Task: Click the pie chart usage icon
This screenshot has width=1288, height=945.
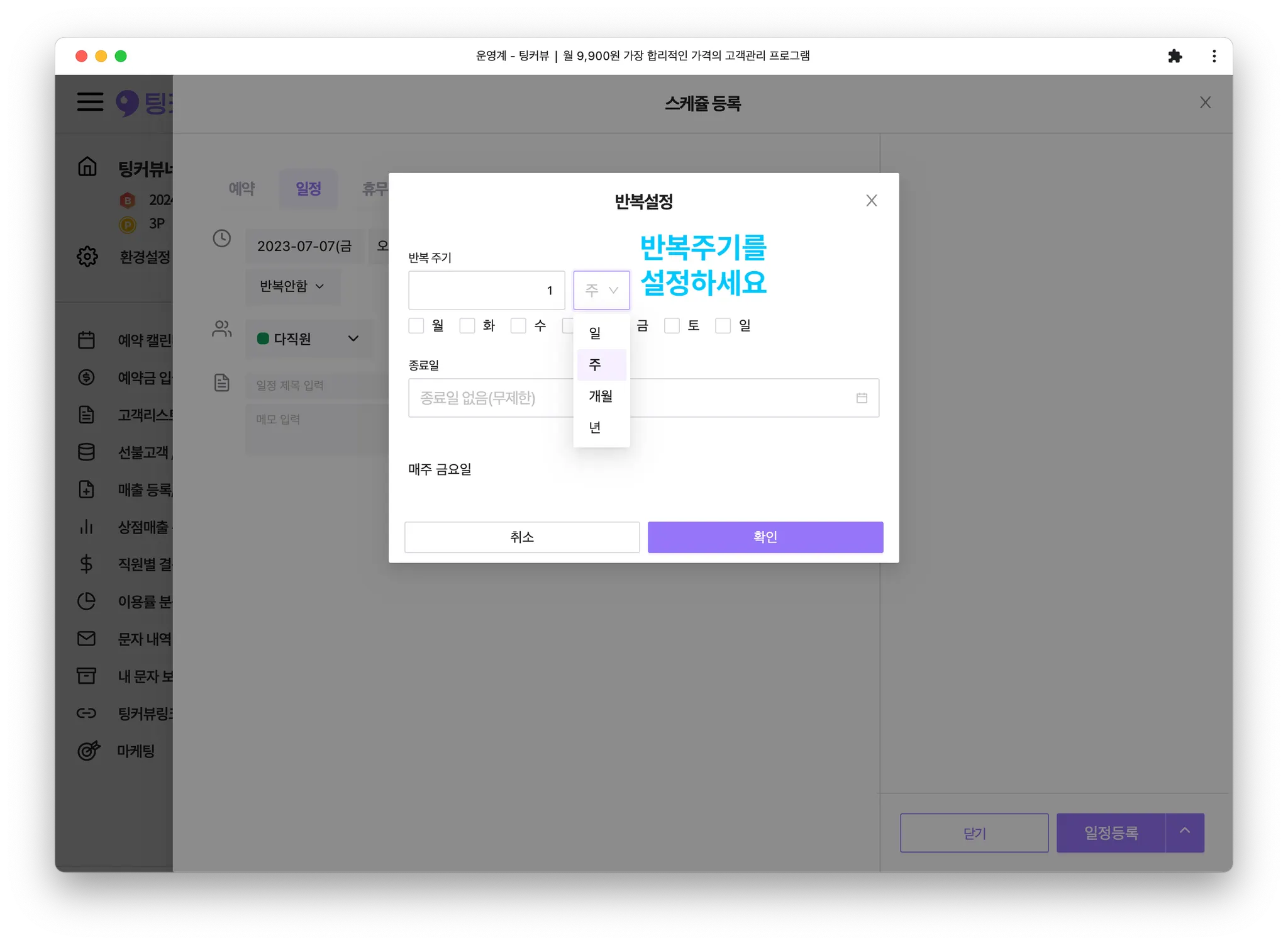Action: [86, 601]
